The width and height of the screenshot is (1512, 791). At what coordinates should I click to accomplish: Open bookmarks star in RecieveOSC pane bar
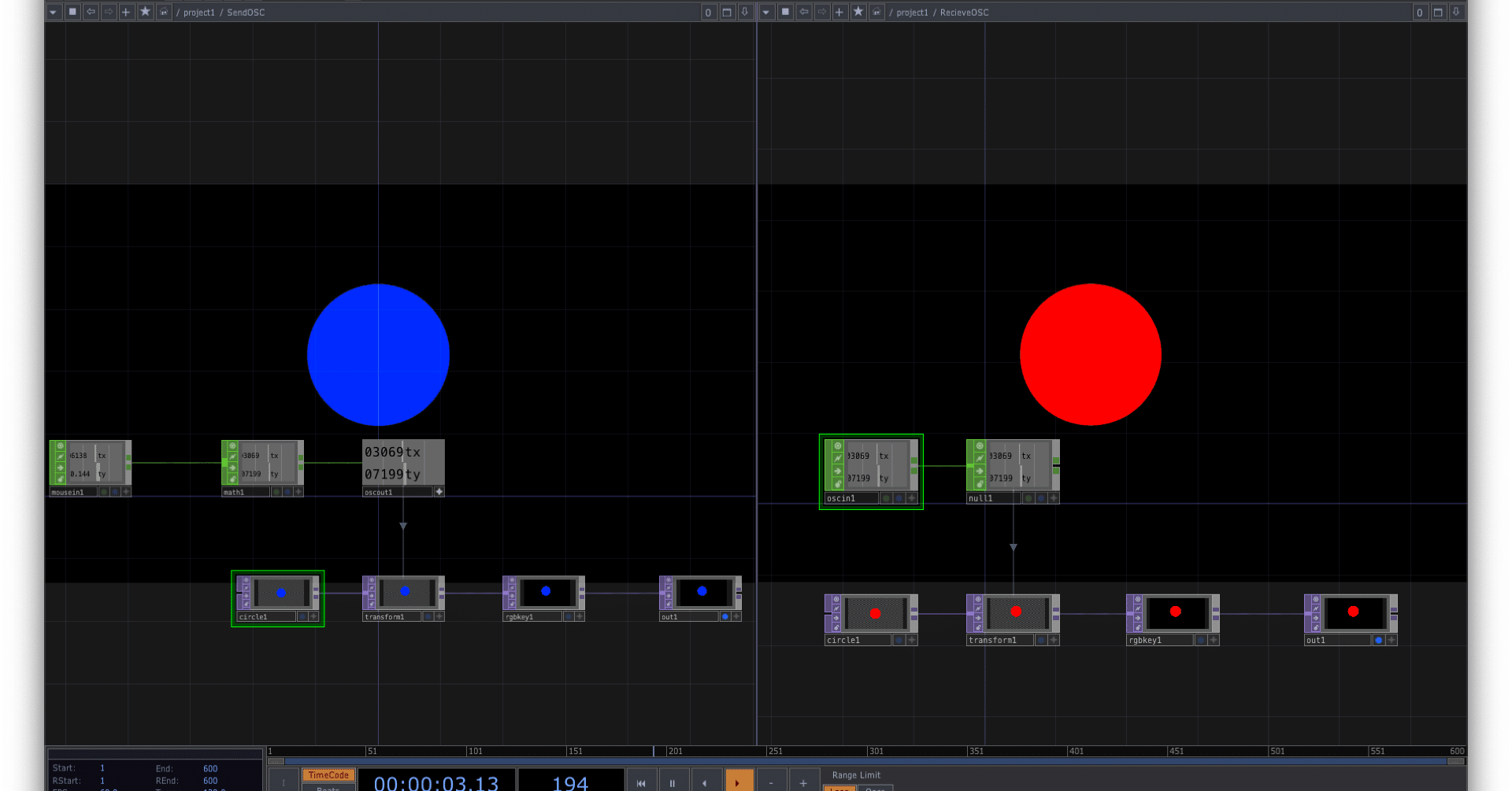click(858, 12)
